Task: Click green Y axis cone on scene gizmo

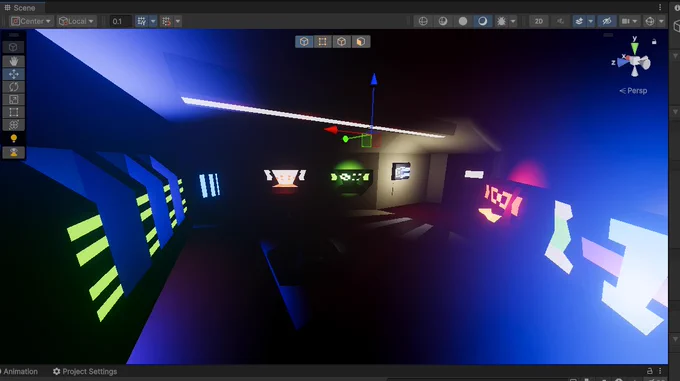Action: tap(634, 47)
